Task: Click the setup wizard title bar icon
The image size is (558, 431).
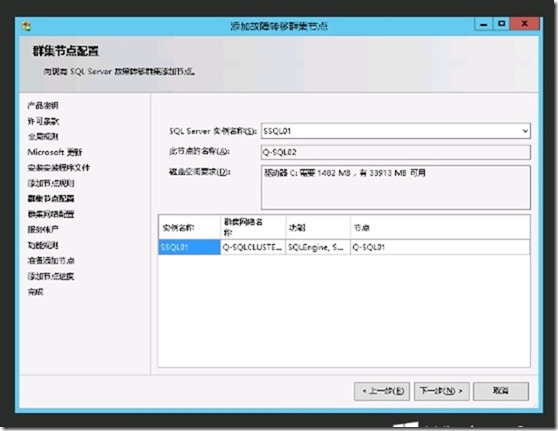Action: [27, 26]
